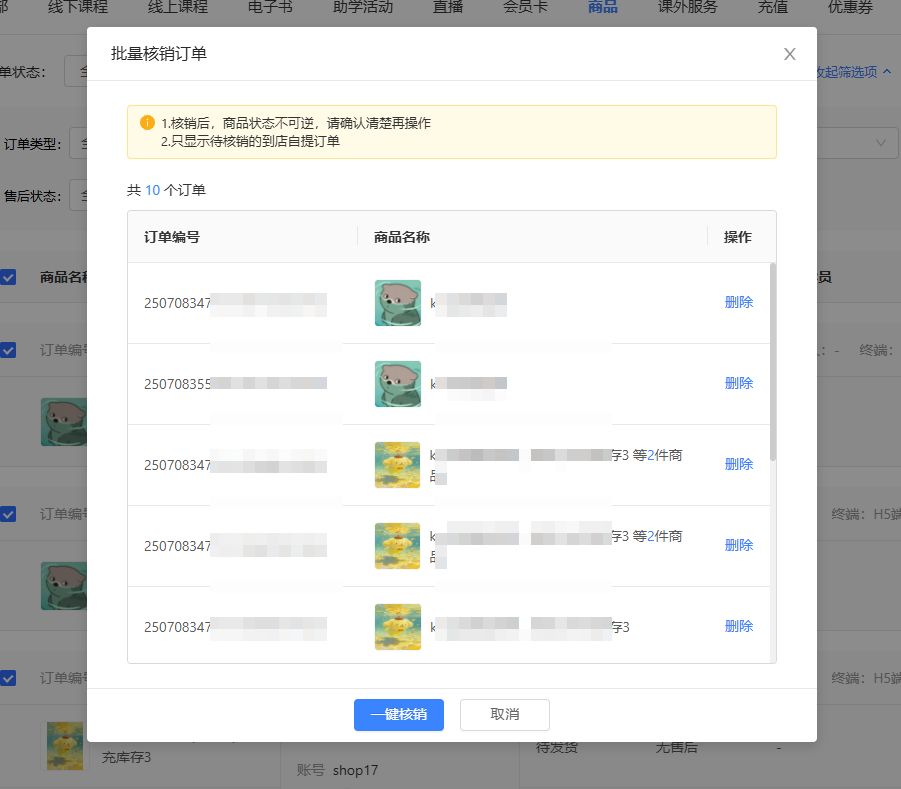Click the first order's bear product thumbnail
Image resolution: width=901 pixels, height=789 pixels.
click(397, 302)
